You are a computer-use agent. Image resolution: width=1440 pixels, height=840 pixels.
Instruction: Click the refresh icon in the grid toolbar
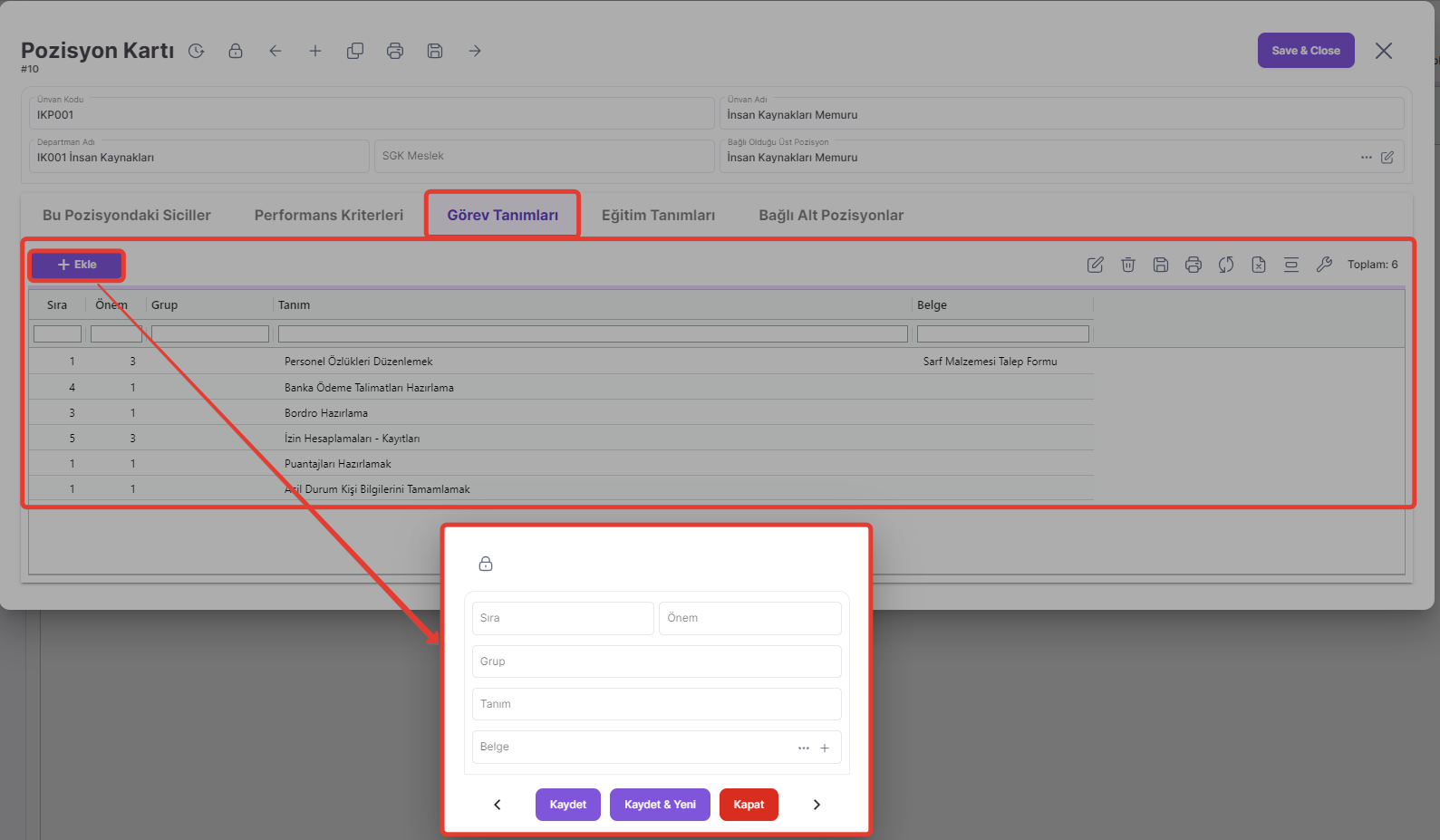(x=1226, y=265)
